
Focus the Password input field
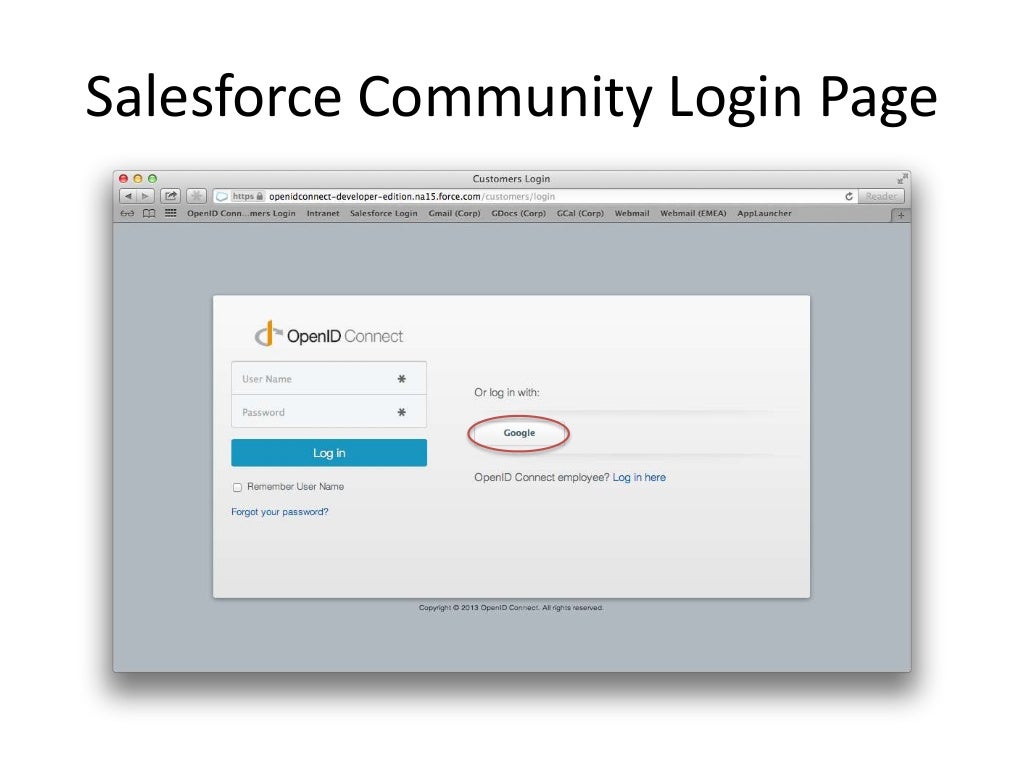tap(329, 412)
